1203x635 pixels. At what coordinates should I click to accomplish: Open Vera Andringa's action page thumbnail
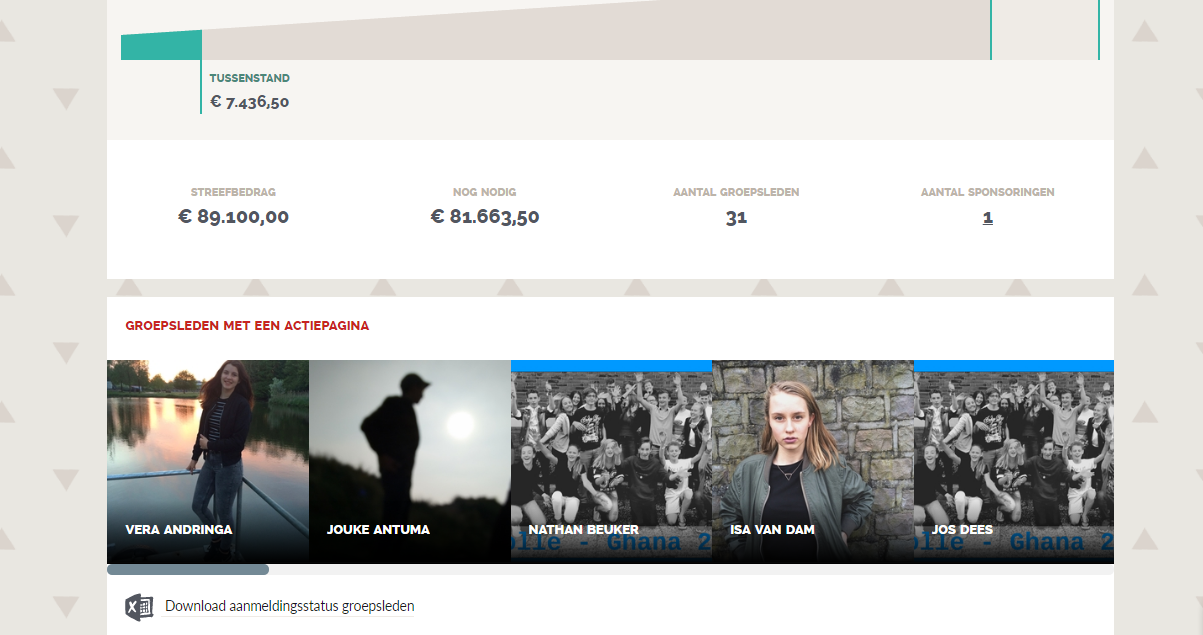[208, 461]
